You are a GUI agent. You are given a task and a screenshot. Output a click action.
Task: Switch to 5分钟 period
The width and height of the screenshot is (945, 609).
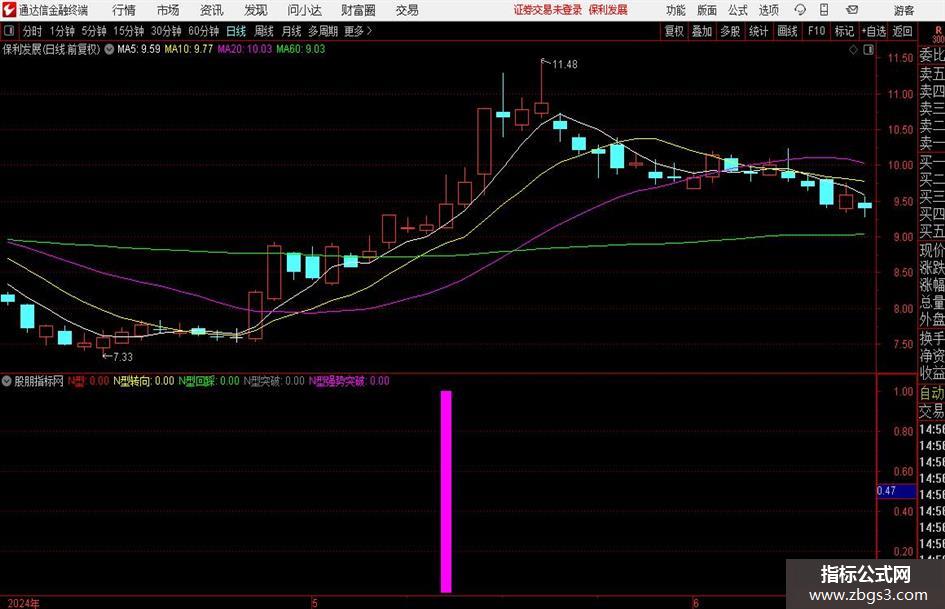tap(93, 31)
